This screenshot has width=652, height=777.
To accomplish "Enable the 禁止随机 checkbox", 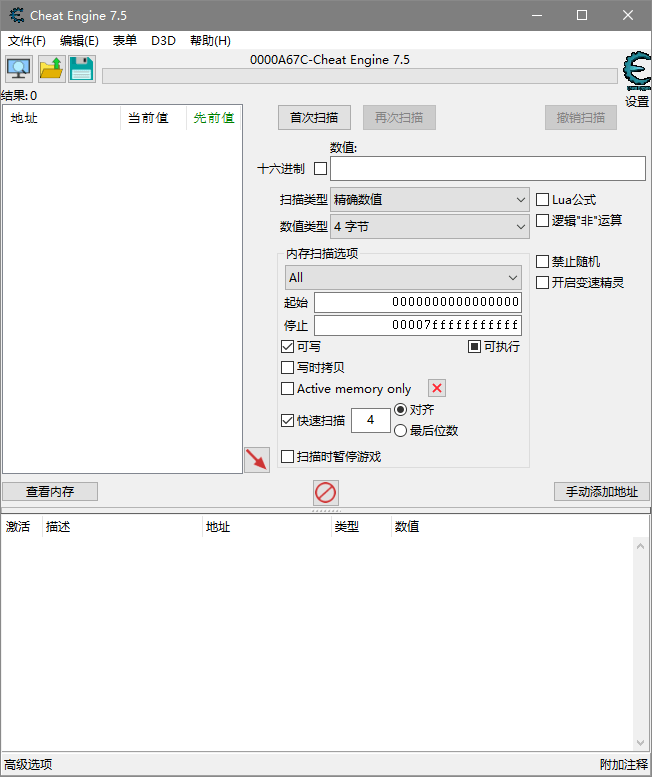I will 543,262.
